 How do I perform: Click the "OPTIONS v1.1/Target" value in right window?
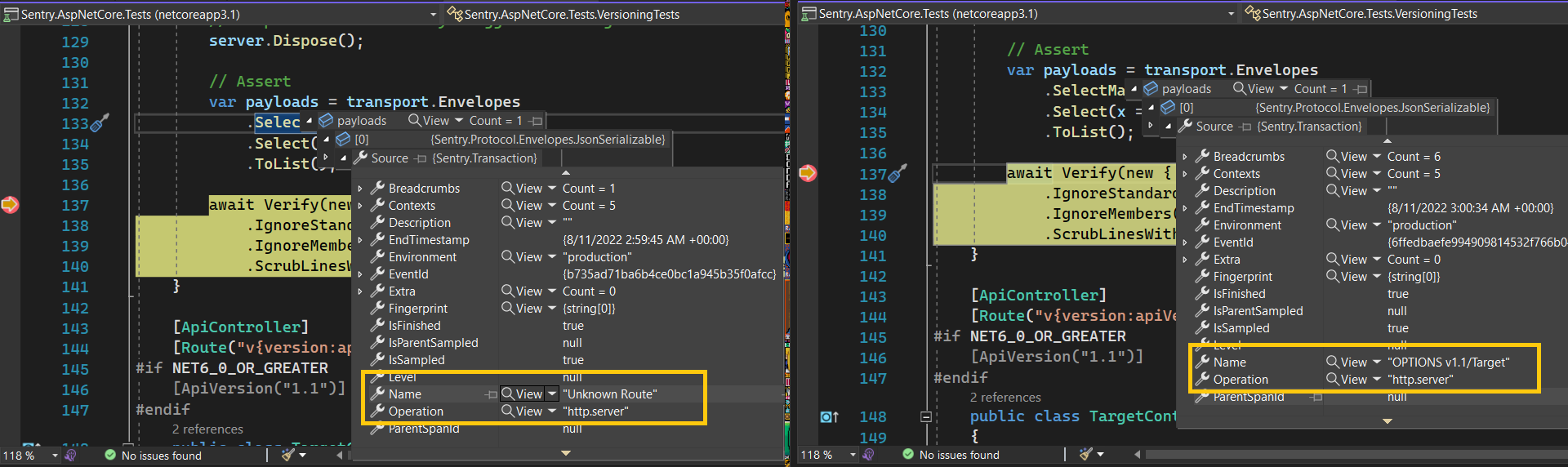point(1449,362)
